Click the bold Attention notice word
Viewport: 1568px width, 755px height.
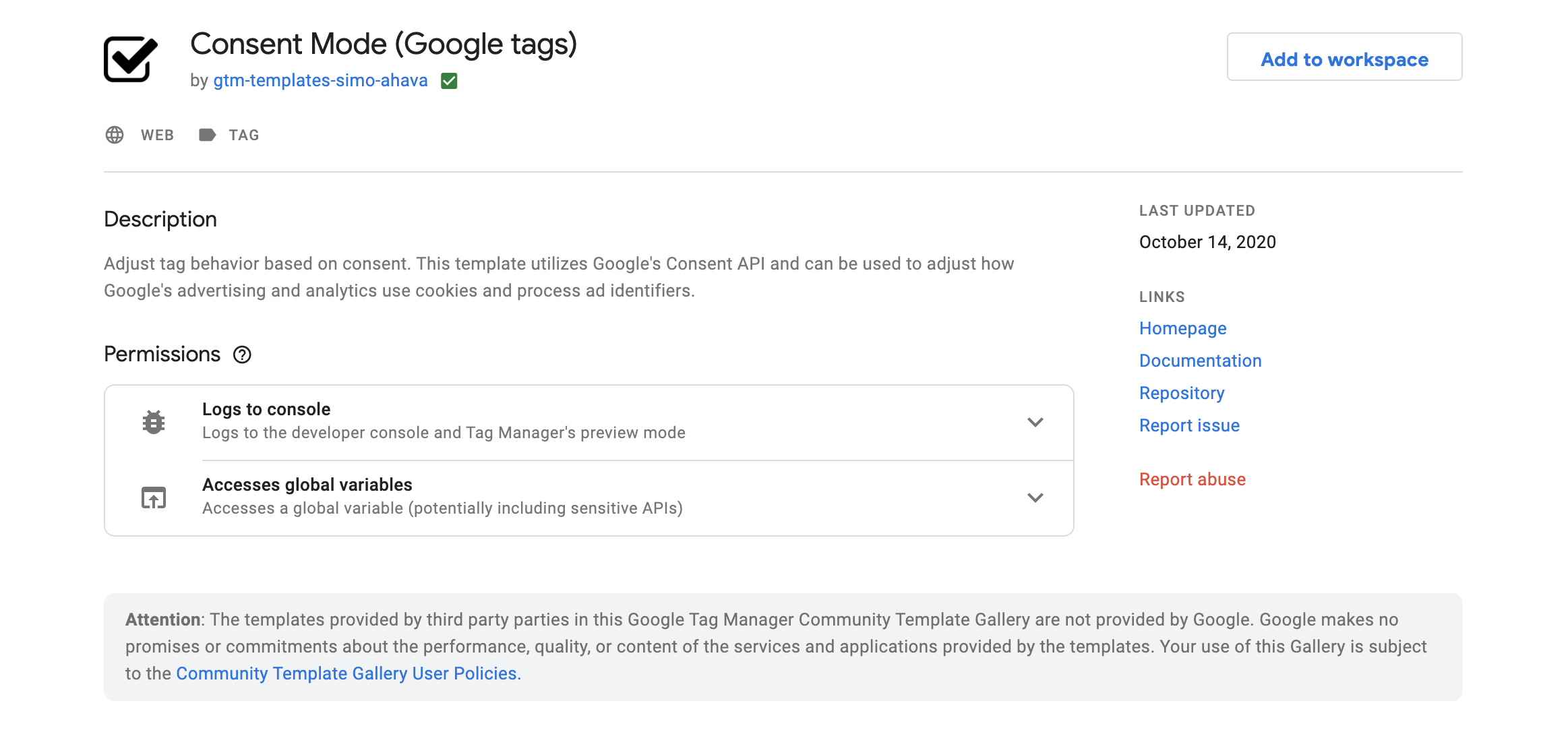163,620
